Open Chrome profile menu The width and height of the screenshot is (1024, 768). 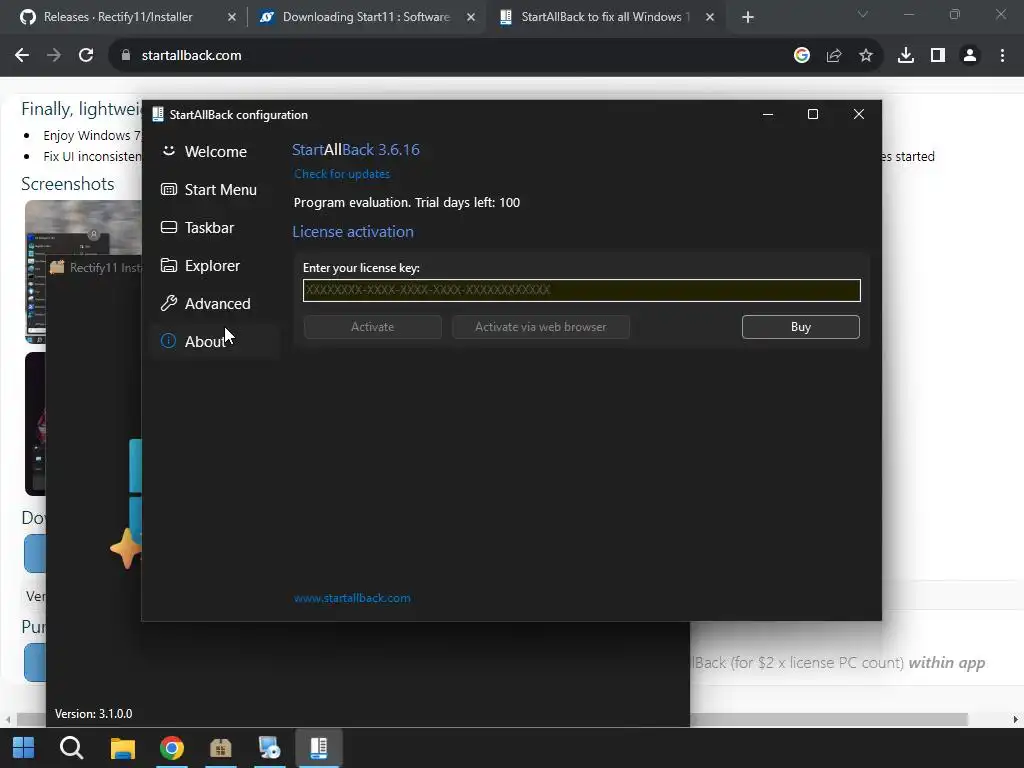[x=970, y=56]
